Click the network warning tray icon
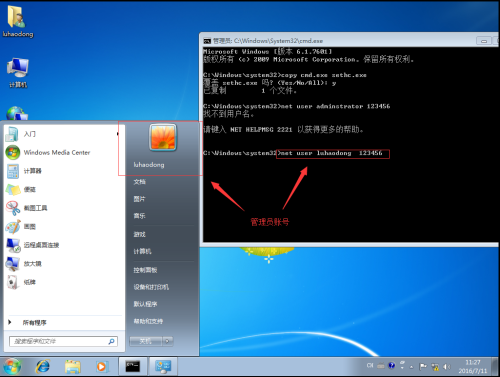The image size is (500, 377). point(435,367)
